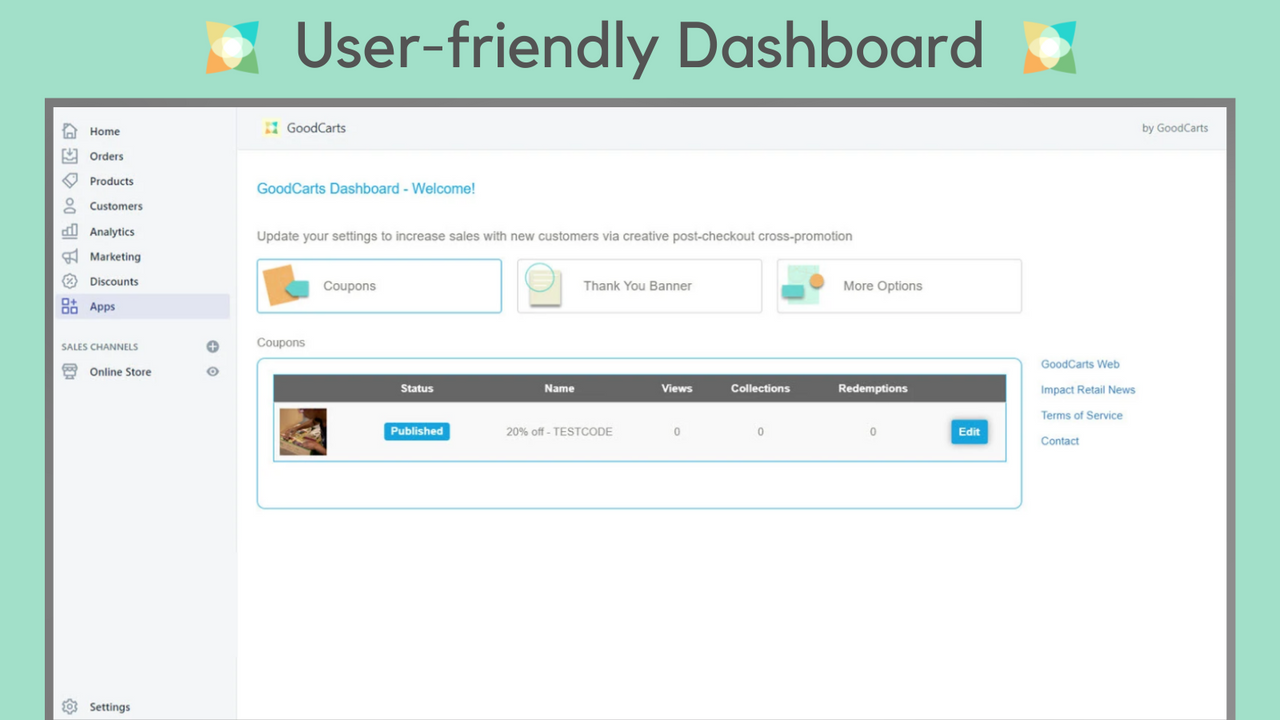Viewport: 1280px width, 720px height.
Task: Click the plus next to Sales Channels
Action: tap(212, 346)
